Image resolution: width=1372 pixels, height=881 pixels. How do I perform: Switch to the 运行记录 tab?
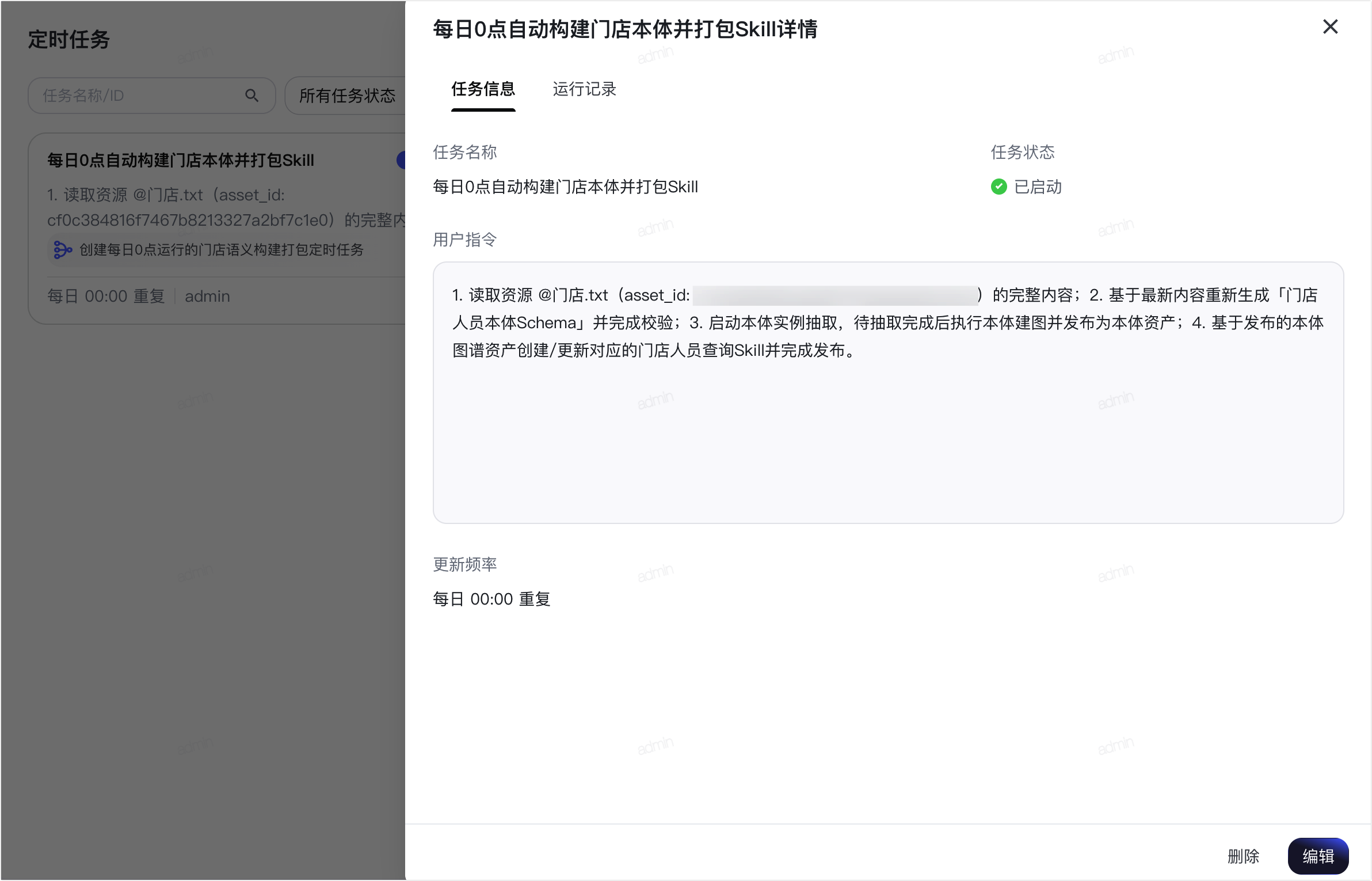pos(584,89)
